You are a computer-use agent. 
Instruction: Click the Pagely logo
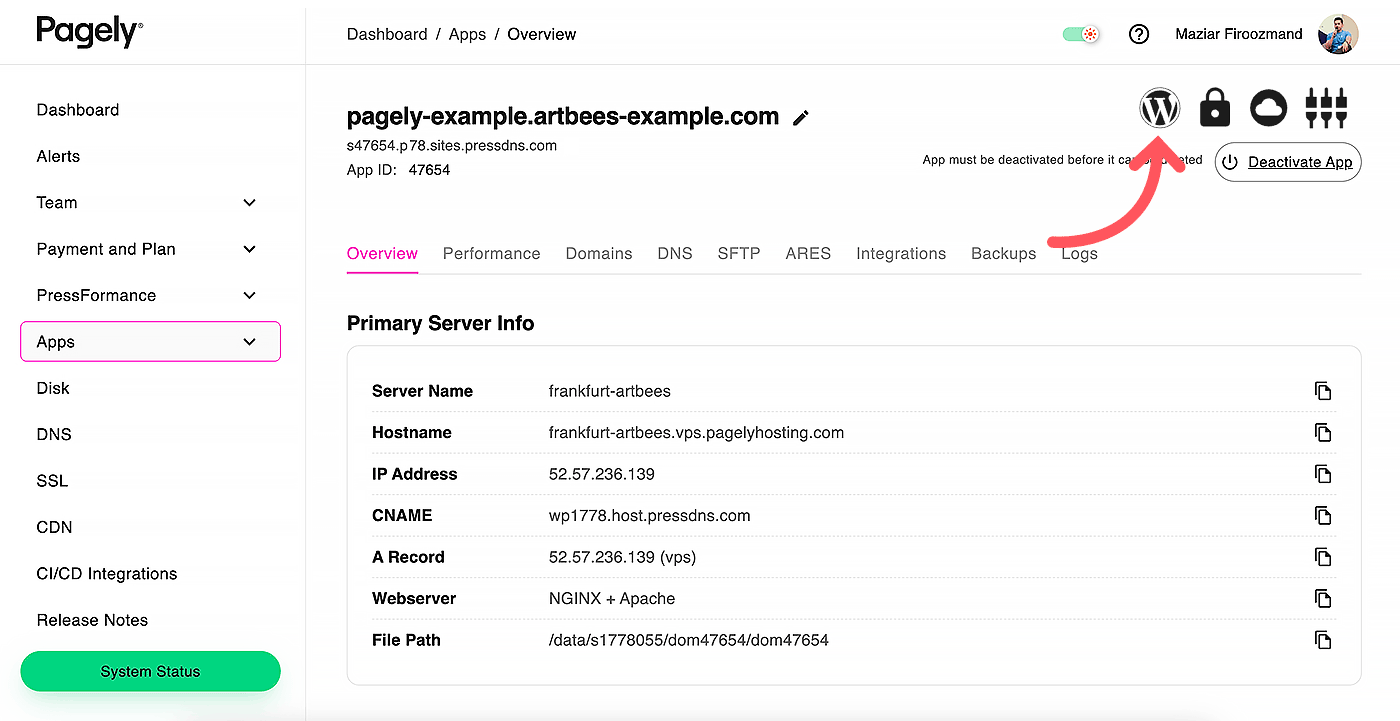(x=89, y=32)
